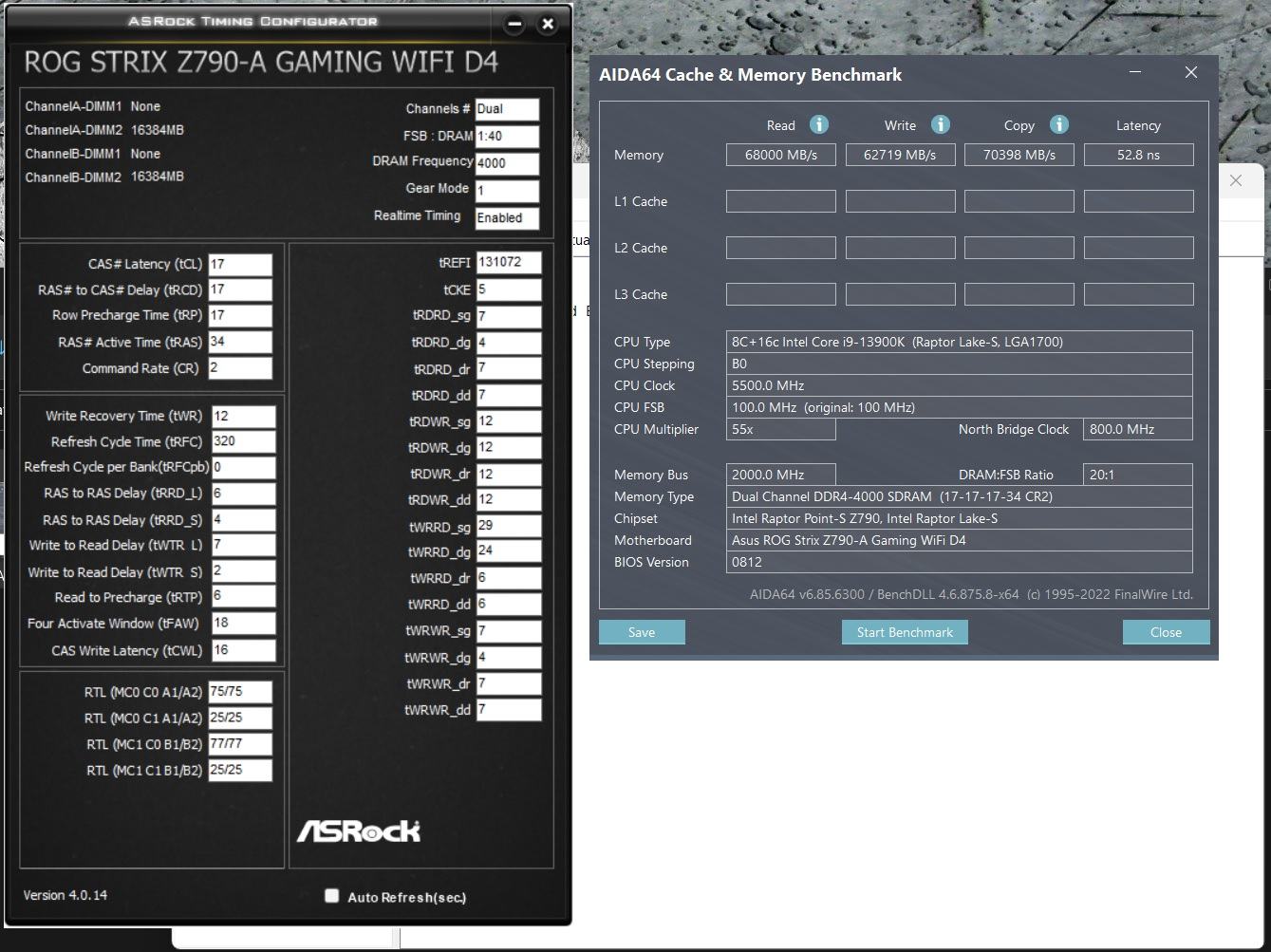Click the Read info icon in AIDA64

819,124
